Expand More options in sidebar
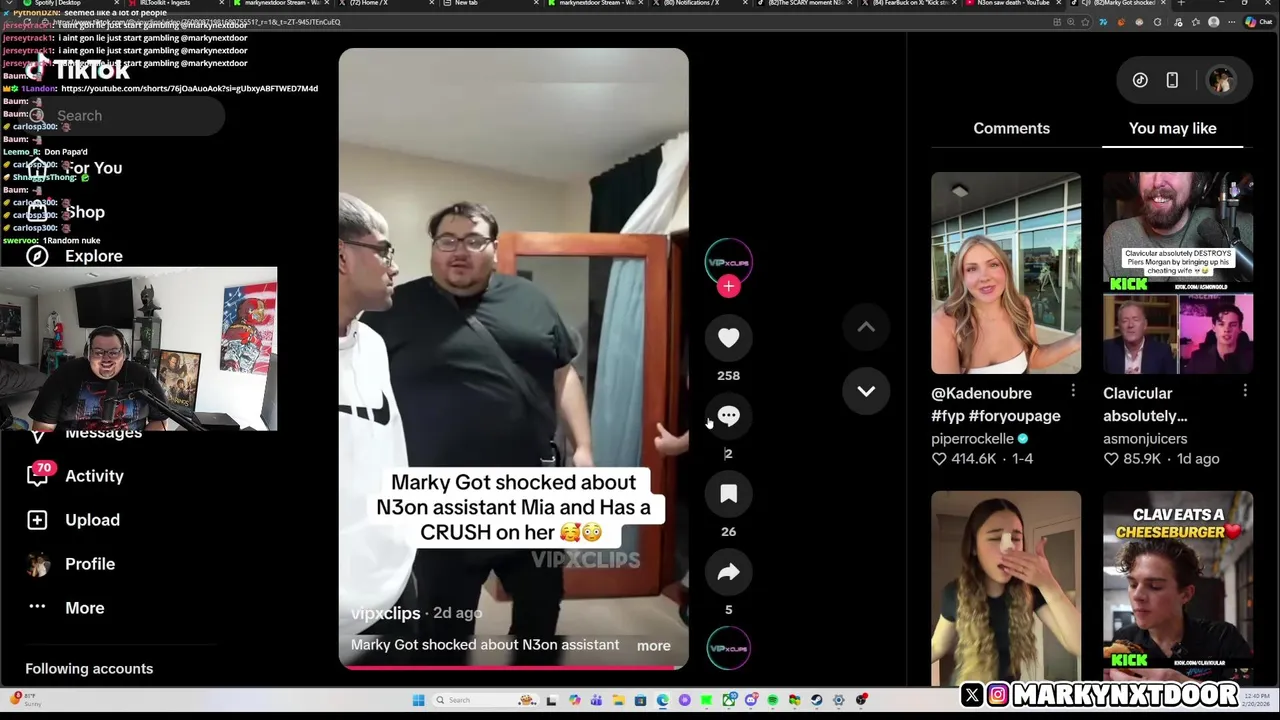The height and width of the screenshot is (720, 1280). tap(84, 608)
